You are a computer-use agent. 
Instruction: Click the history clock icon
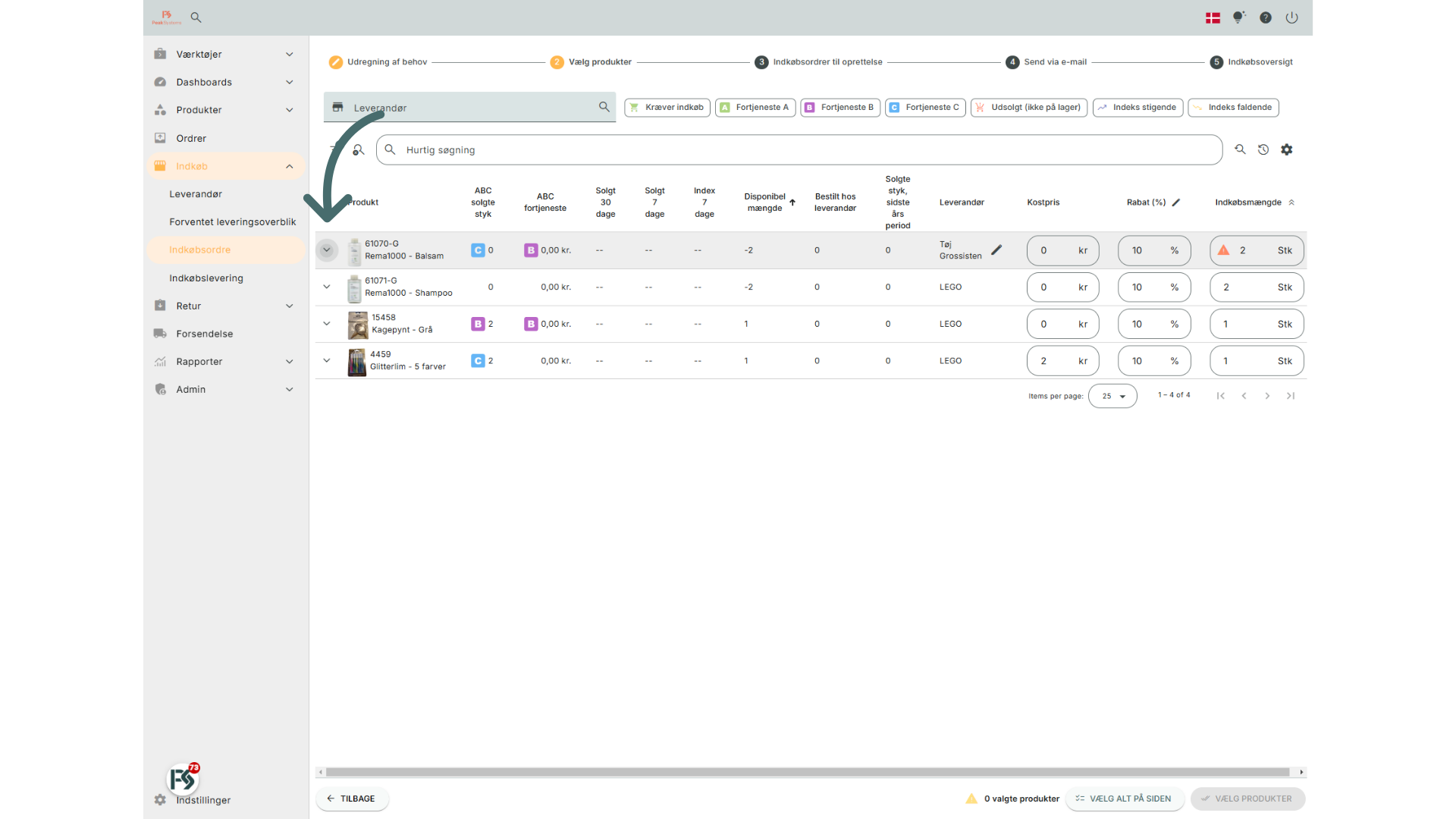1263,149
